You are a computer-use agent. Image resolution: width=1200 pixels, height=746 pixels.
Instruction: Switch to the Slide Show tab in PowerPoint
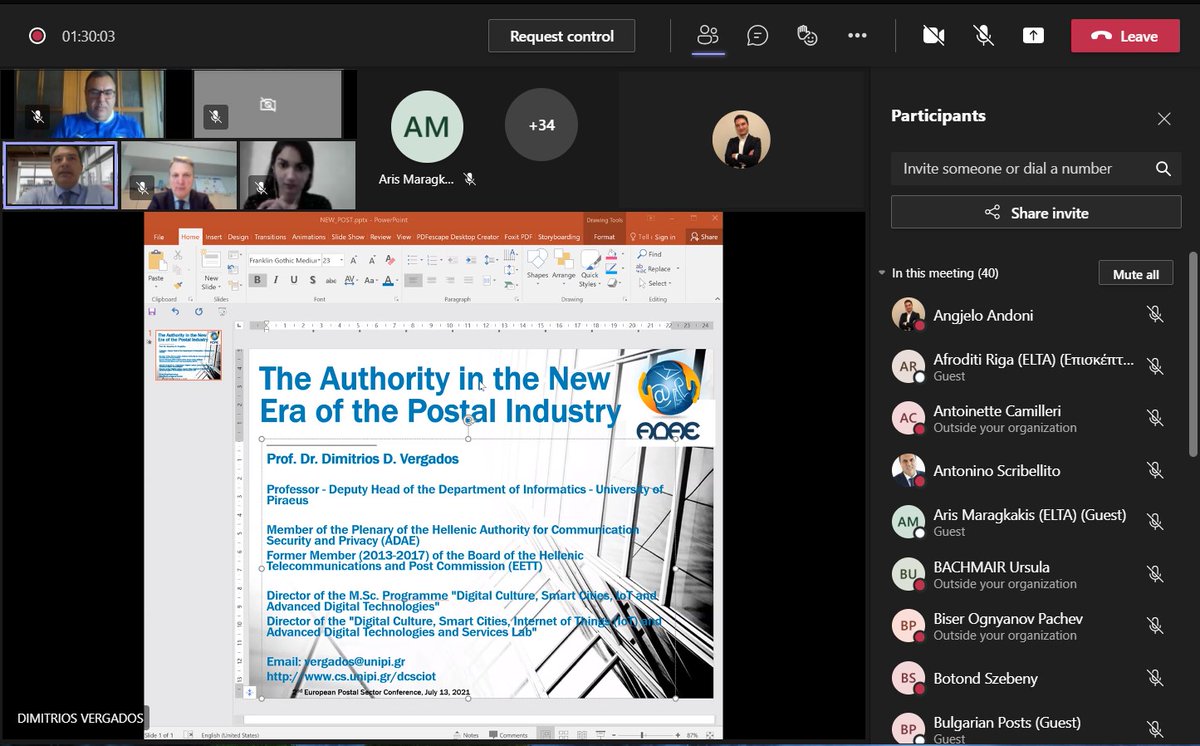click(348, 237)
